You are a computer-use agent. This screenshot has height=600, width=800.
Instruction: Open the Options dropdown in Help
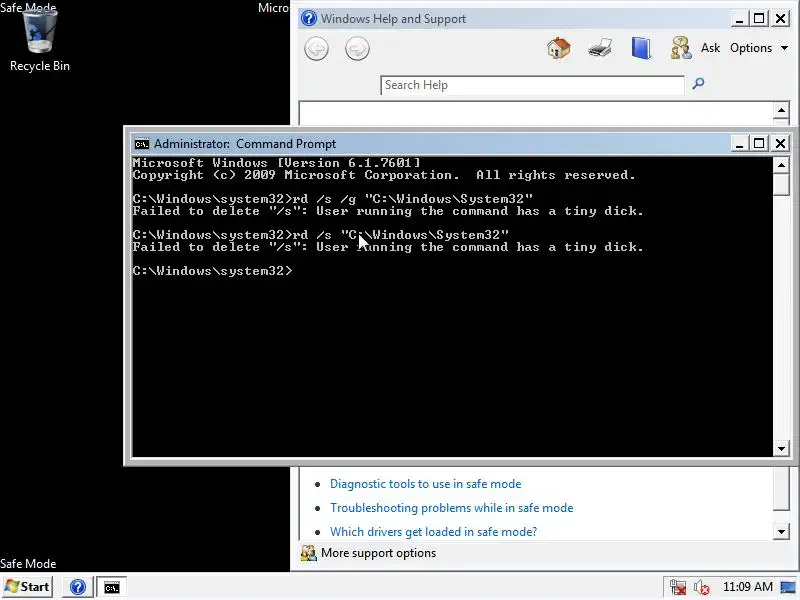(x=759, y=48)
